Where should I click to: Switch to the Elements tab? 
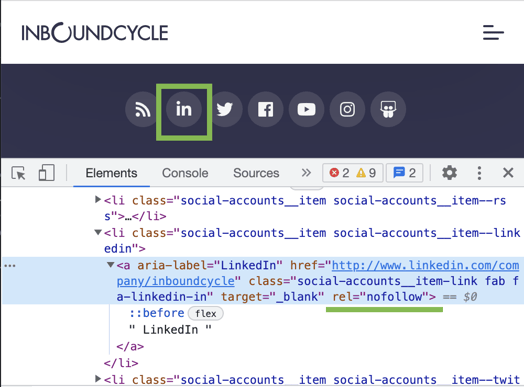click(111, 173)
